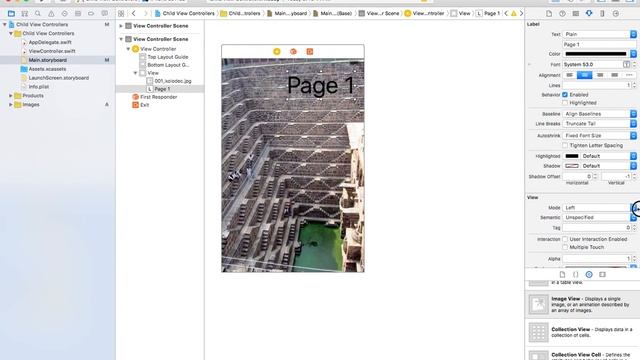Open the Autoshrink Fixed Font Size dropdown

pos(599,136)
